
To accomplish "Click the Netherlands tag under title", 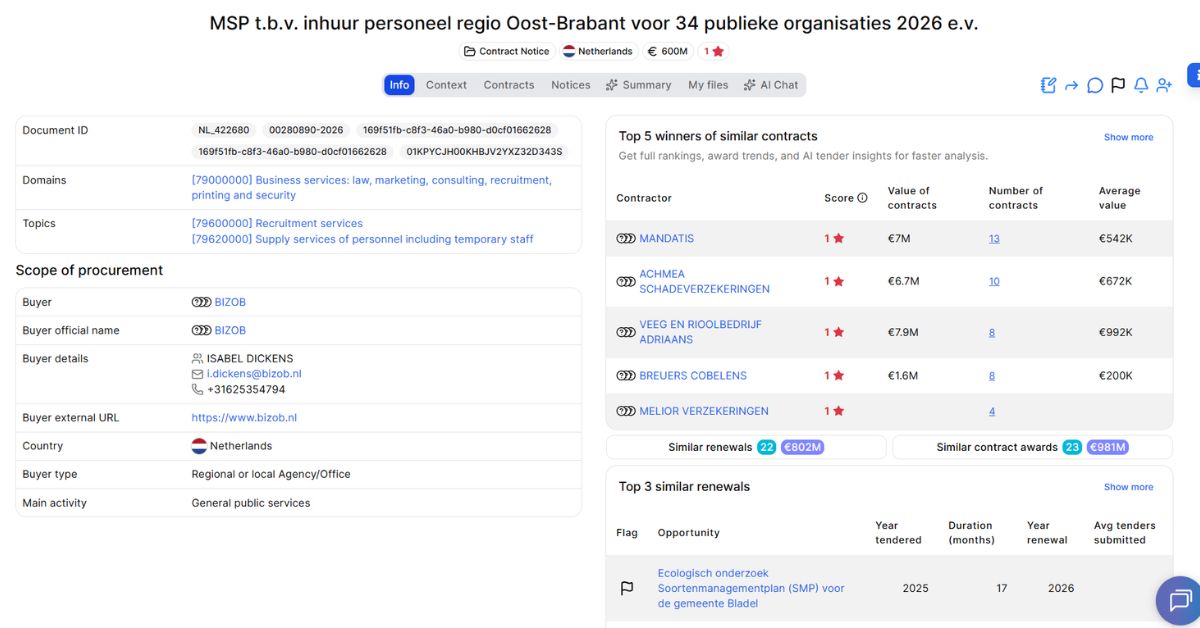I will pos(598,51).
